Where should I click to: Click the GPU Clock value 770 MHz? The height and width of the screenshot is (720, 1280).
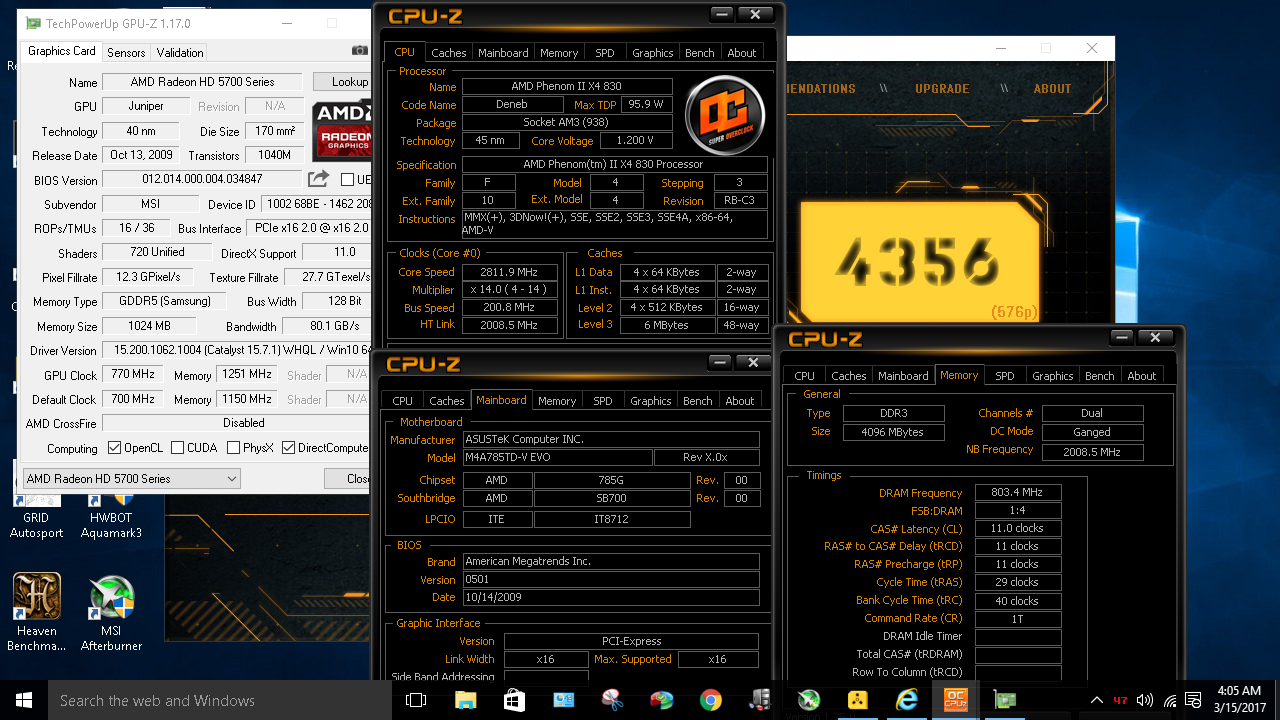pos(133,375)
